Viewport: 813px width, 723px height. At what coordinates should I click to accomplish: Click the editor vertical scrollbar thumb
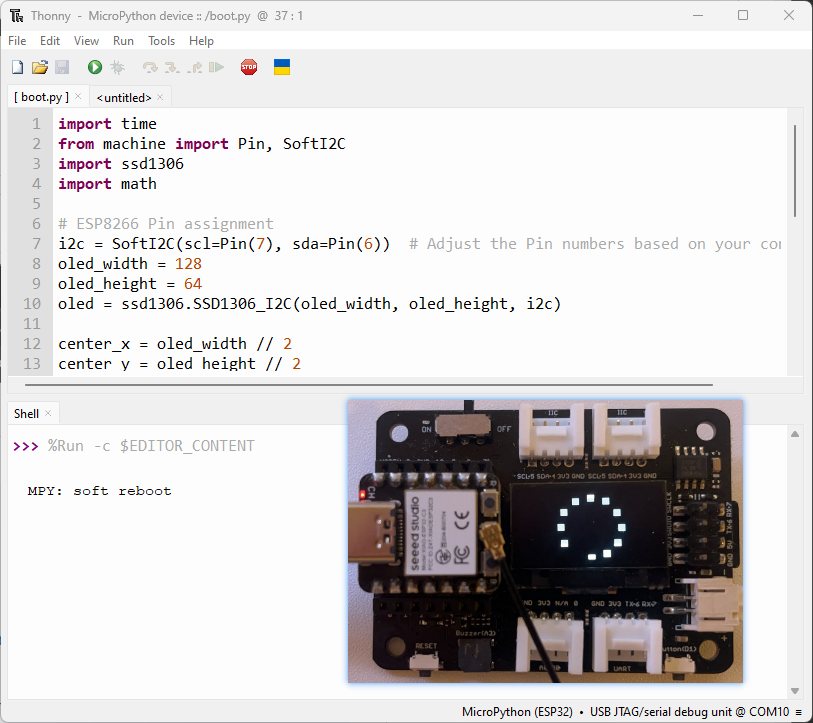coord(795,171)
